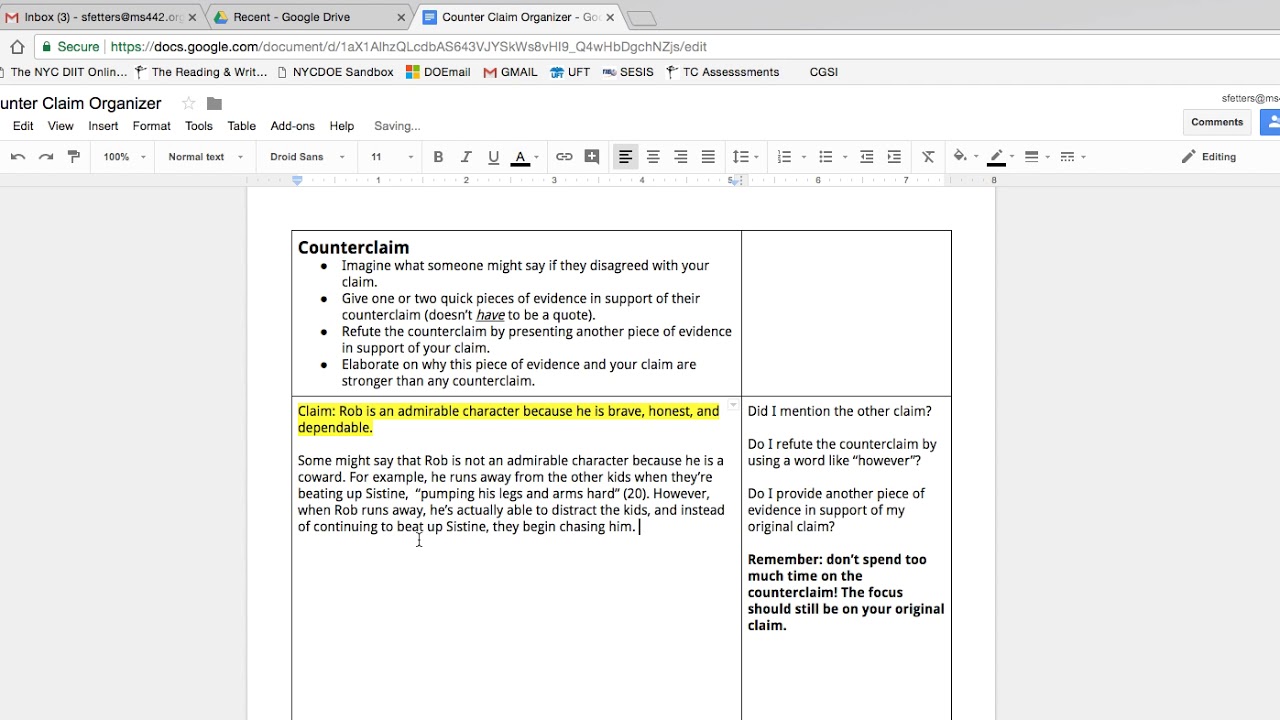
Task: Open the UFT bookmark
Action: pos(570,72)
